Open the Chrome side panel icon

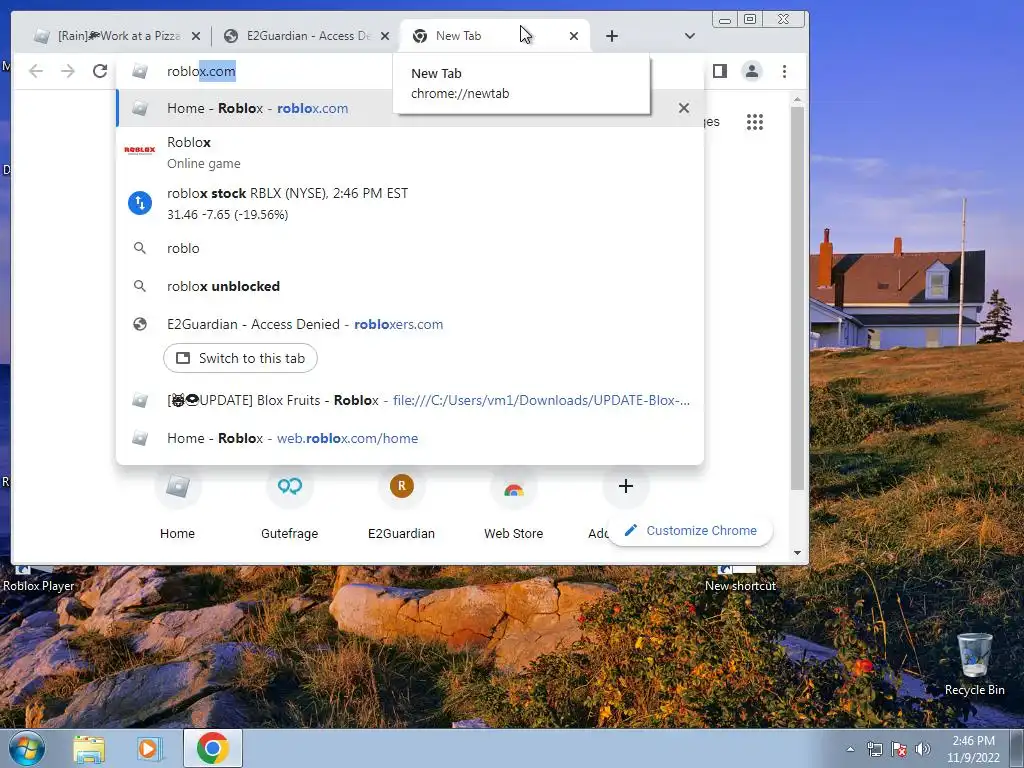(720, 71)
